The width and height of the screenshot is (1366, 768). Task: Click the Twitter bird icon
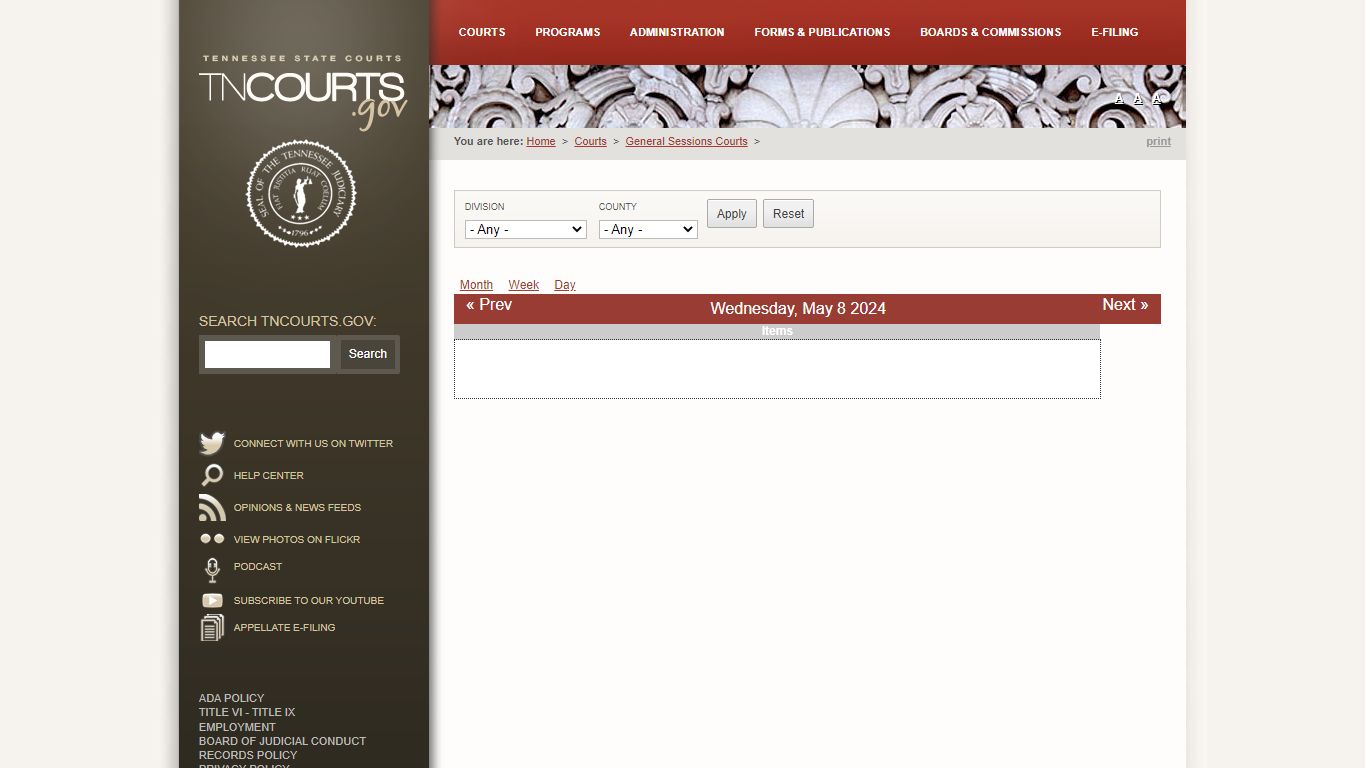click(212, 443)
